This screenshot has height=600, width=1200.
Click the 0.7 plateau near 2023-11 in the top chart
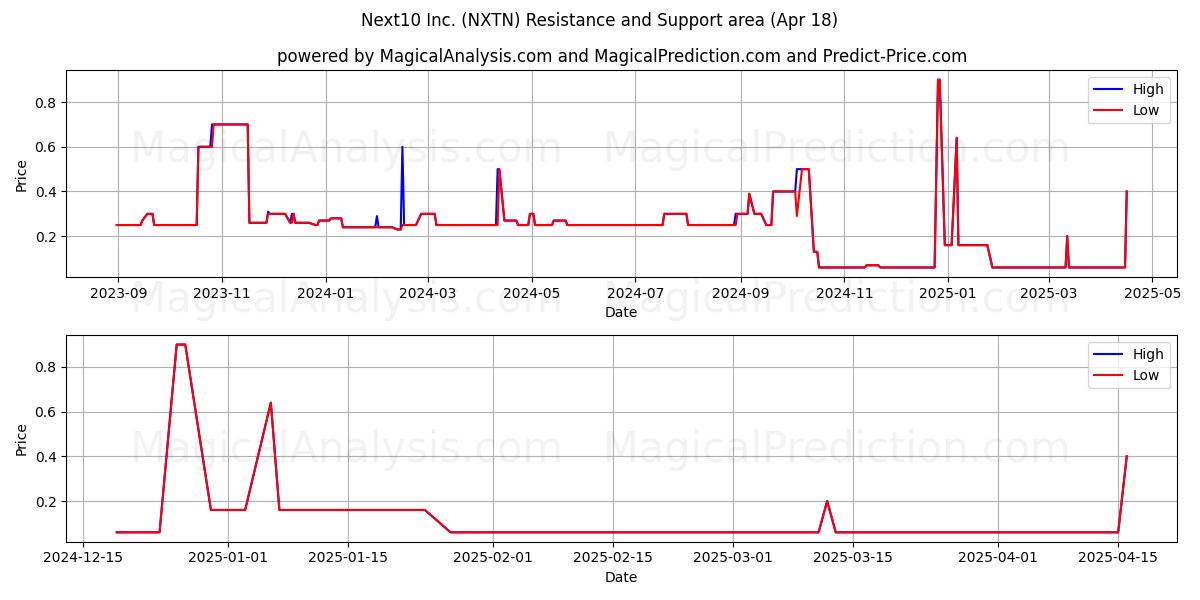[230, 124]
